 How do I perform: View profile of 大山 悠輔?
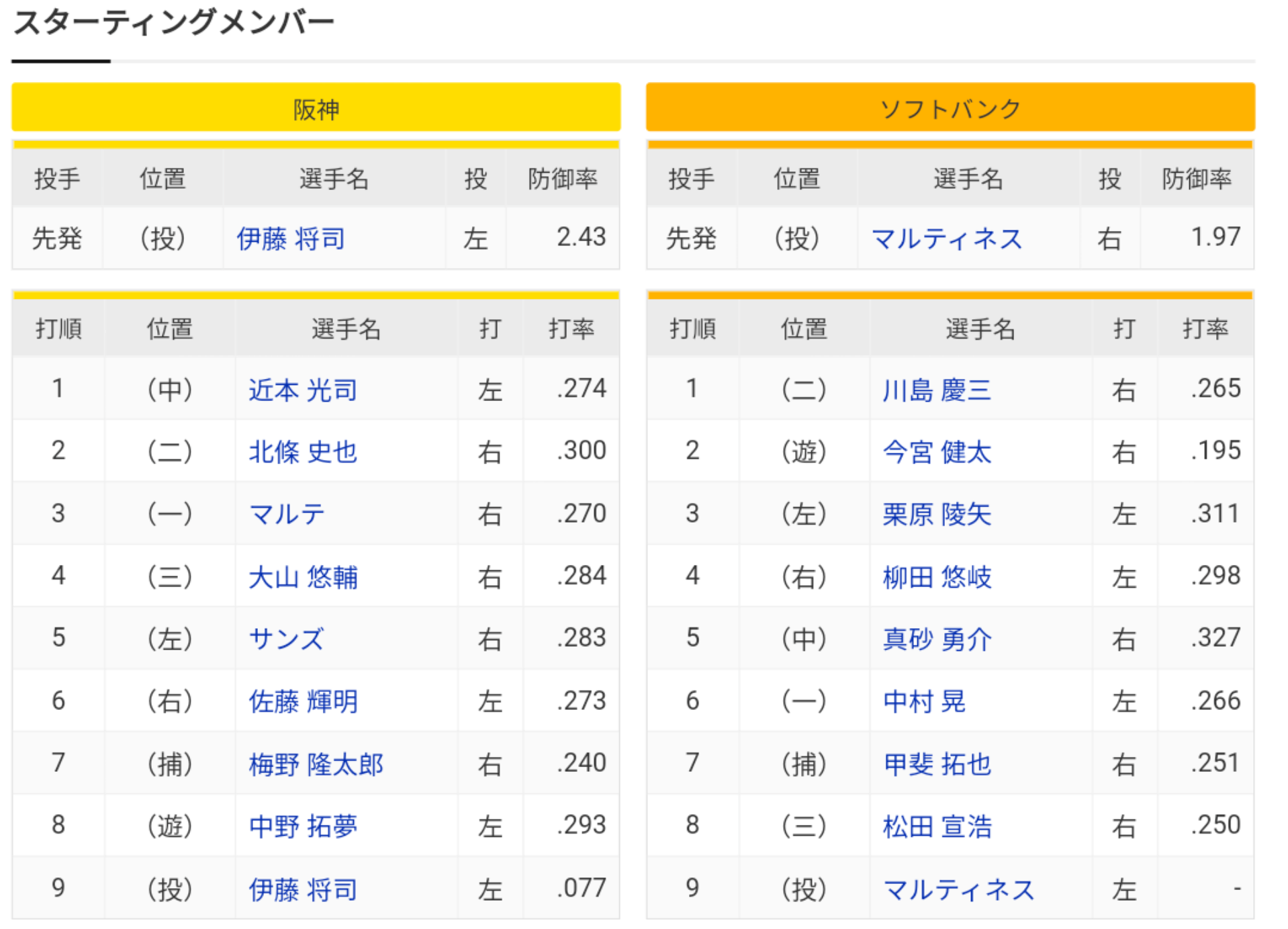point(303,576)
